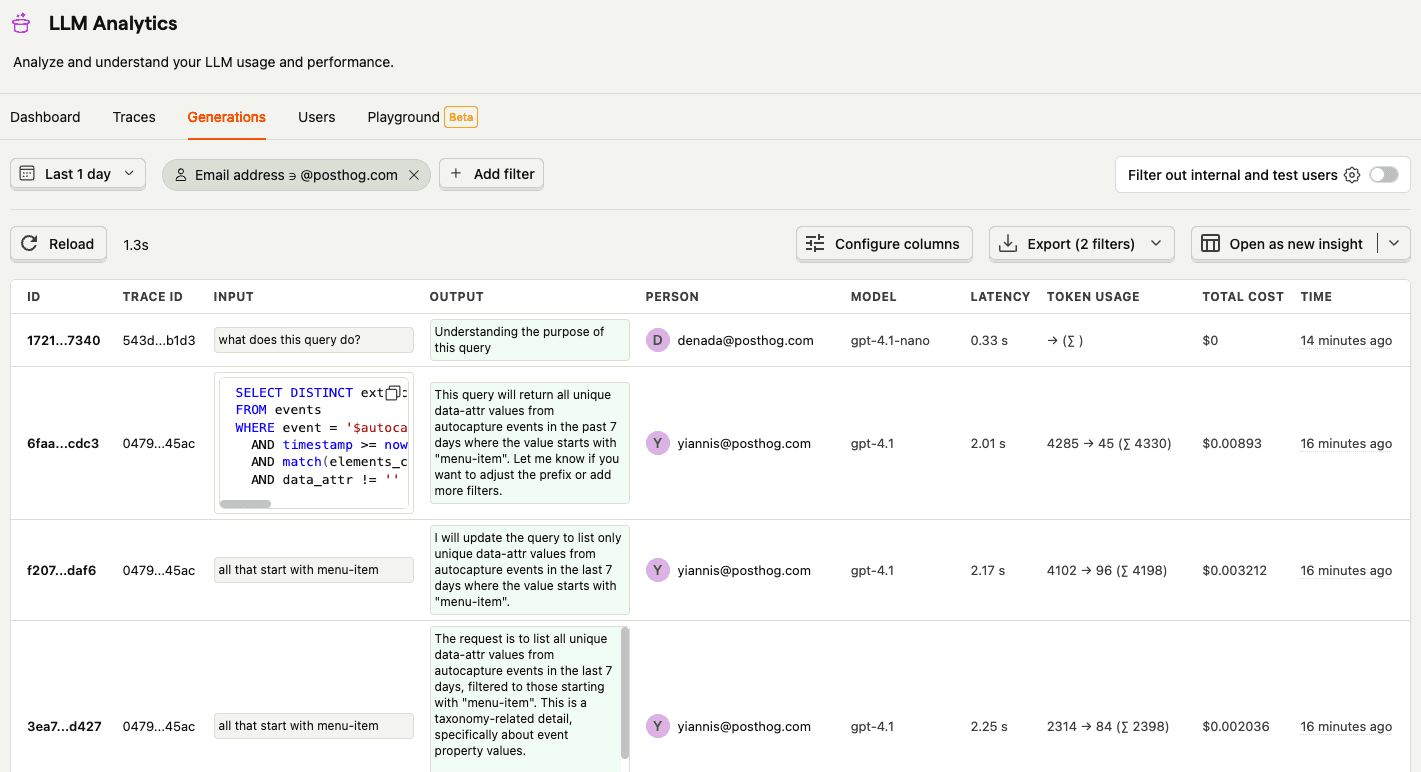Click yiannis@posthog.com in row 6faa...cdc3
Image resolution: width=1421 pixels, height=772 pixels.
[x=744, y=443]
